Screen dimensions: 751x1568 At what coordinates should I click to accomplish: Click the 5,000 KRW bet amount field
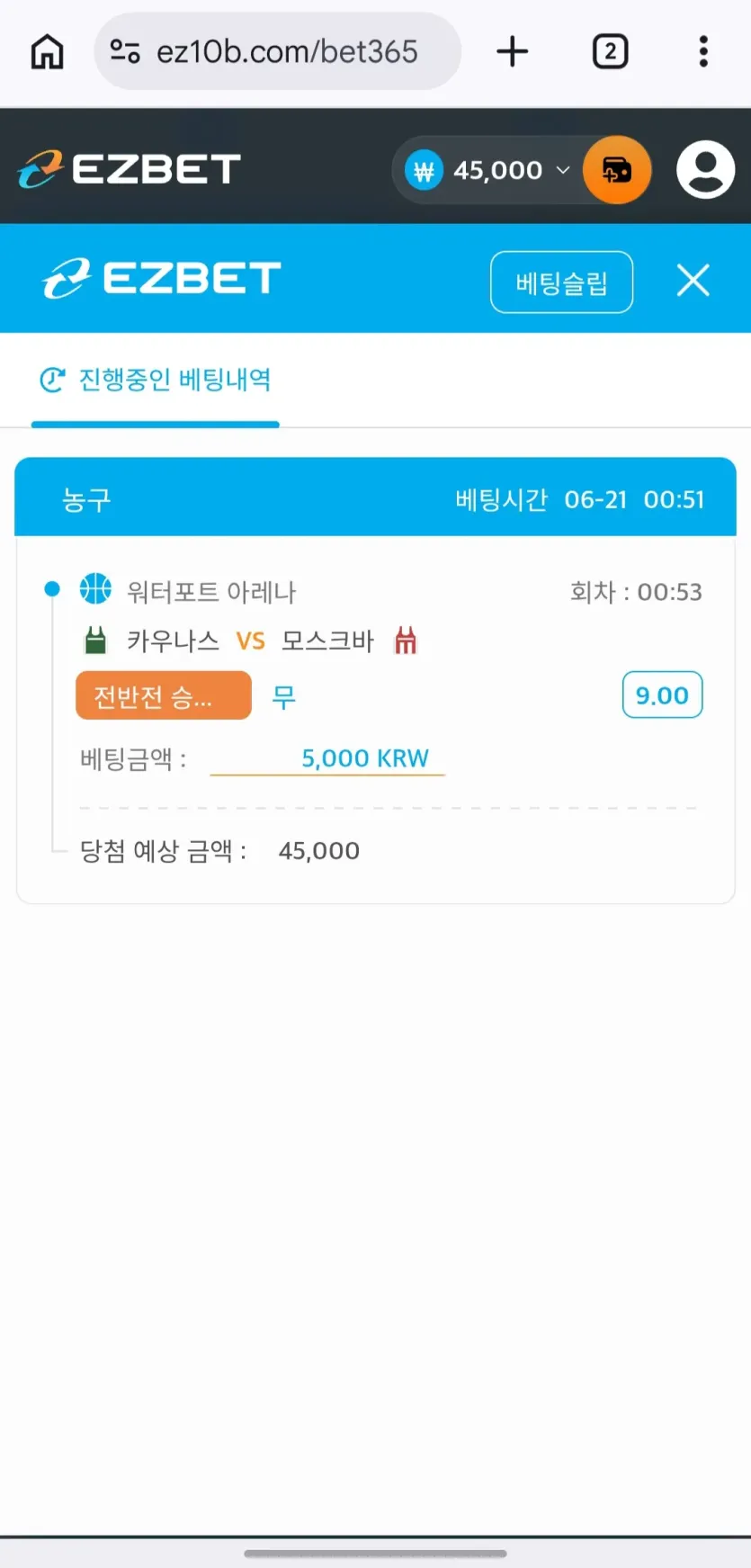tap(327, 758)
